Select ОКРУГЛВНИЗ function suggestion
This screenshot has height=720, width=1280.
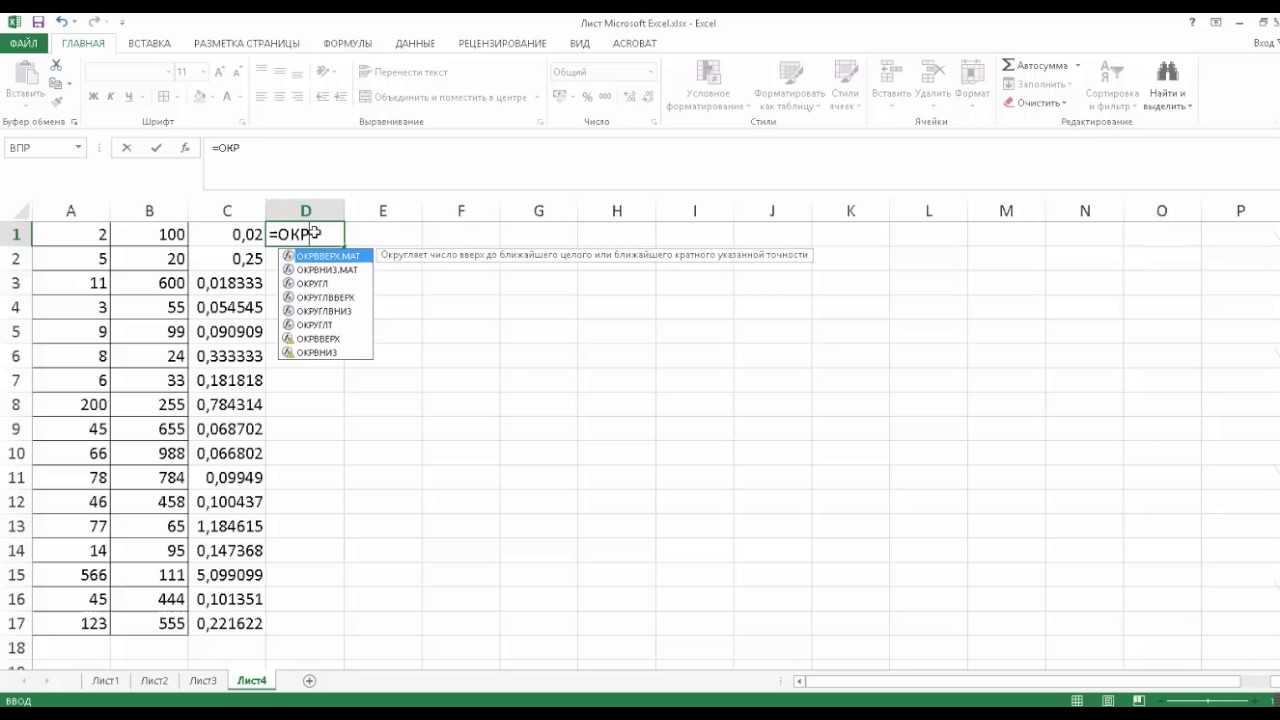click(326, 311)
